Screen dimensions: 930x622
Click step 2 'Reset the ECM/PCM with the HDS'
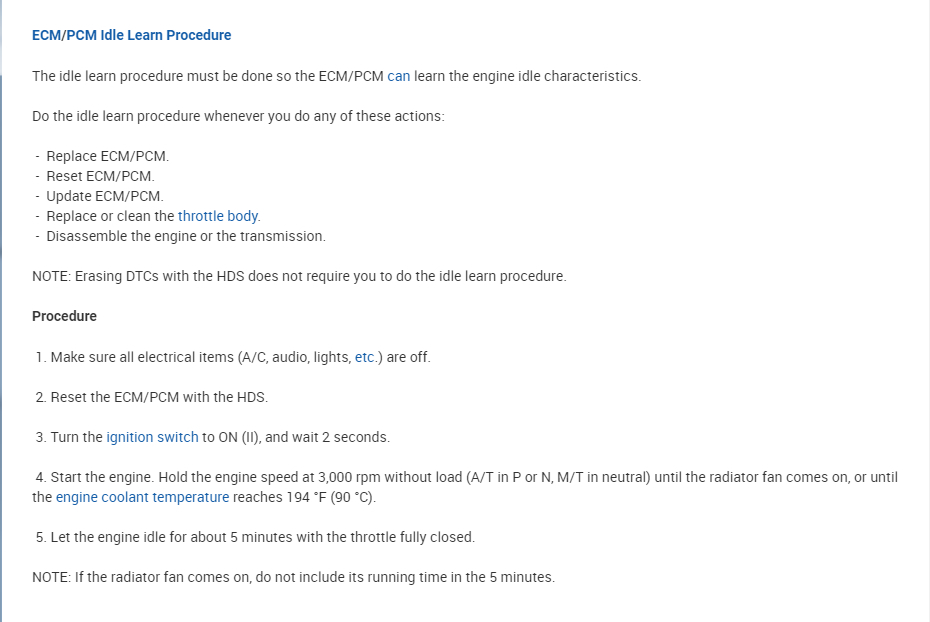(x=159, y=397)
